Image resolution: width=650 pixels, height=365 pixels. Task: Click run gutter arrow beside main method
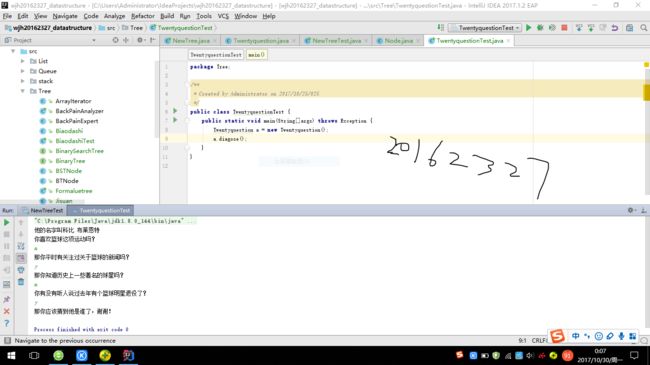tap(175, 120)
